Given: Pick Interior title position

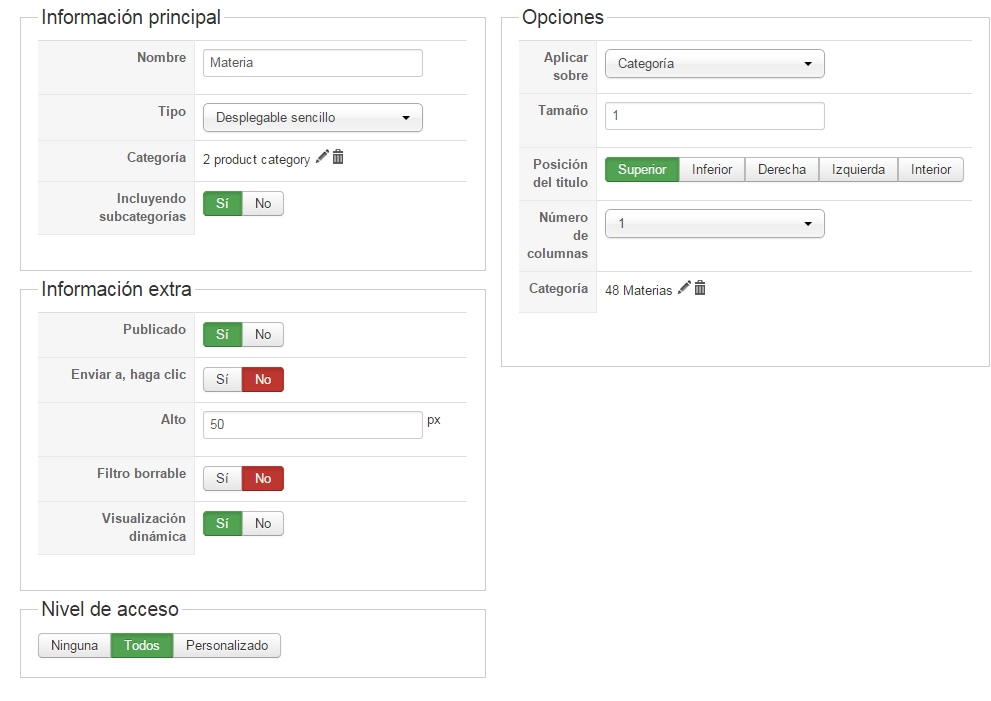Looking at the screenshot, I should pos(931,169).
